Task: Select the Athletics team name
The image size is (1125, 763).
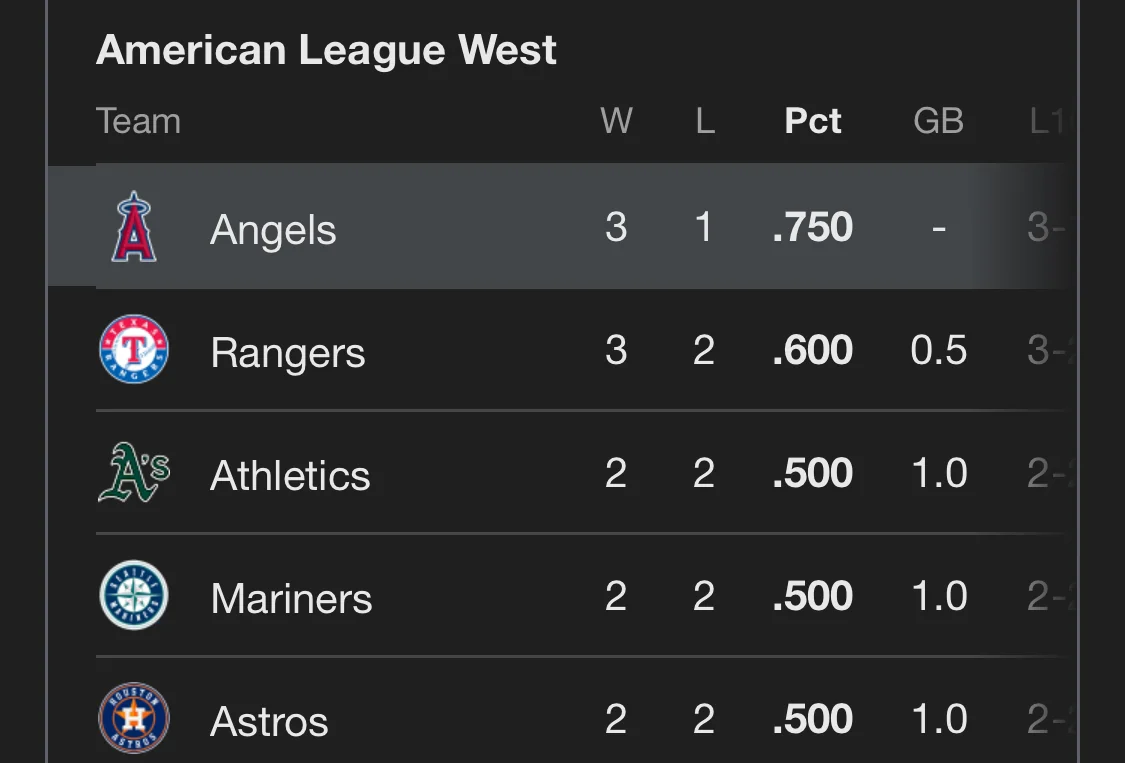Action: pyautogui.click(x=290, y=475)
